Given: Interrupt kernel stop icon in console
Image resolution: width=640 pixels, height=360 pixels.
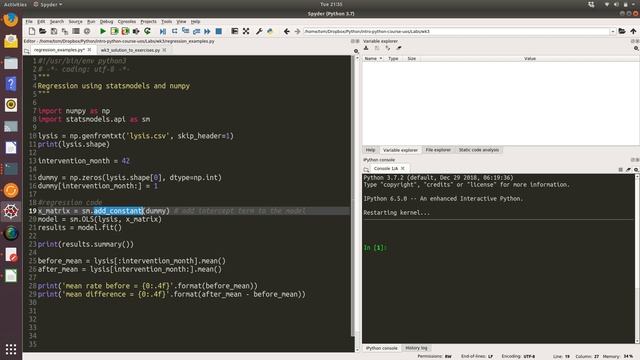Looking at the screenshot, I should click(620, 169).
